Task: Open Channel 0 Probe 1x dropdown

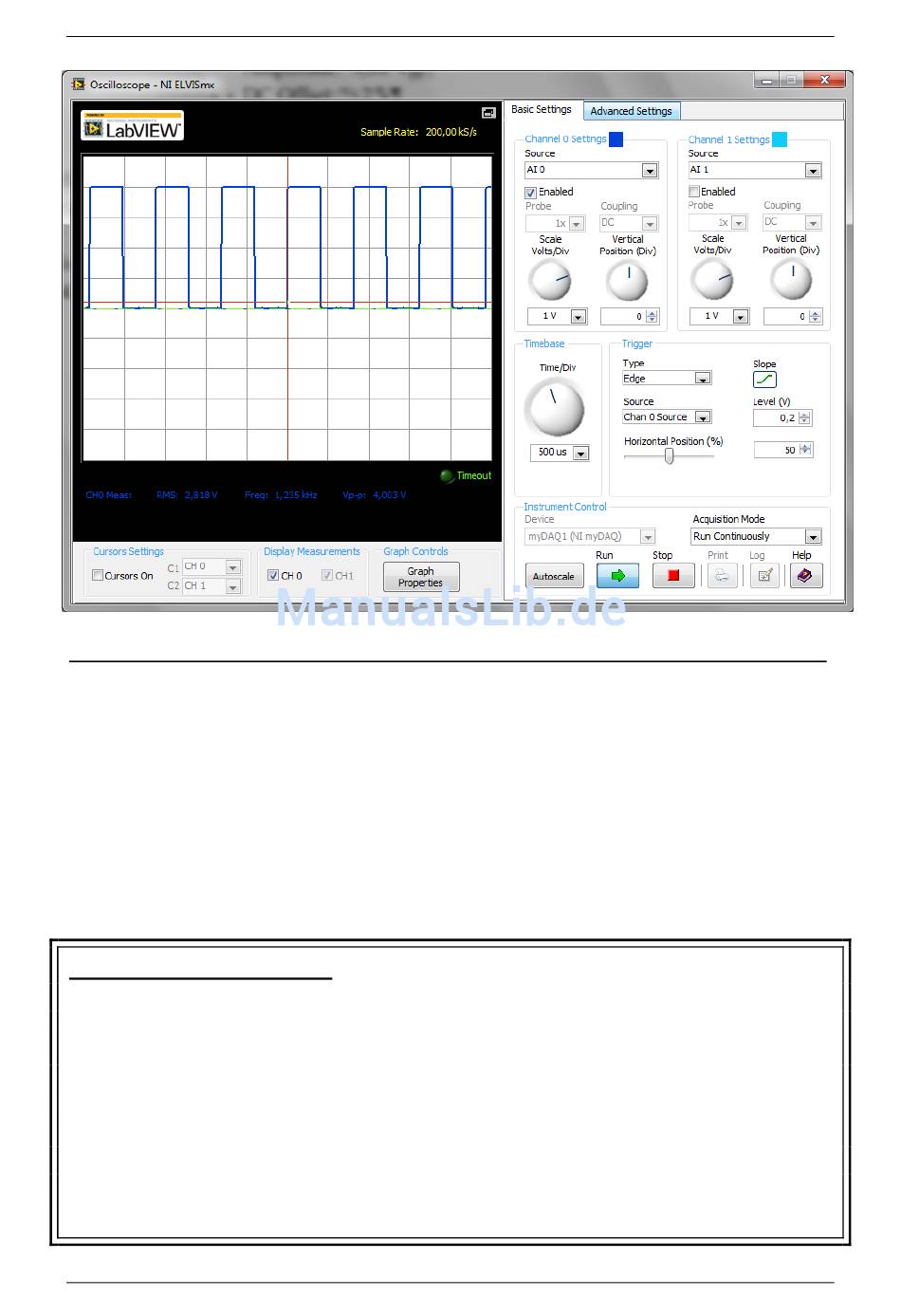Action: click(577, 224)
